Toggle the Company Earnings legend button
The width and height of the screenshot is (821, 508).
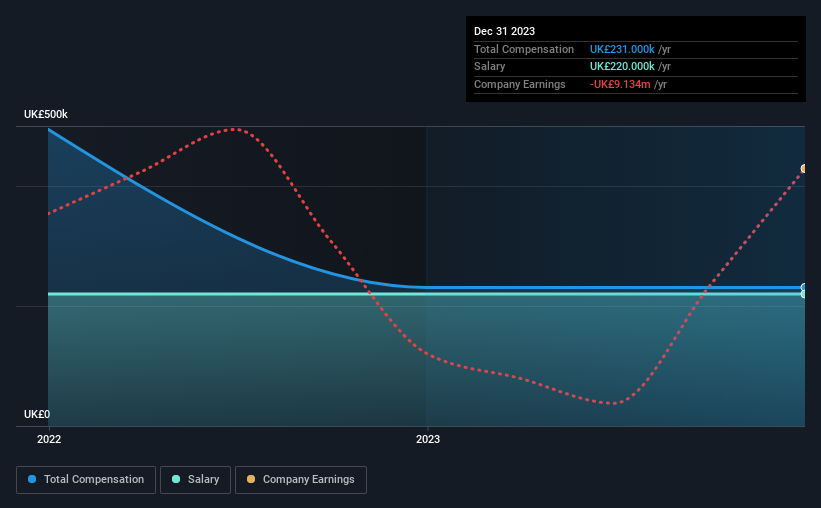[x=301, y=480]
